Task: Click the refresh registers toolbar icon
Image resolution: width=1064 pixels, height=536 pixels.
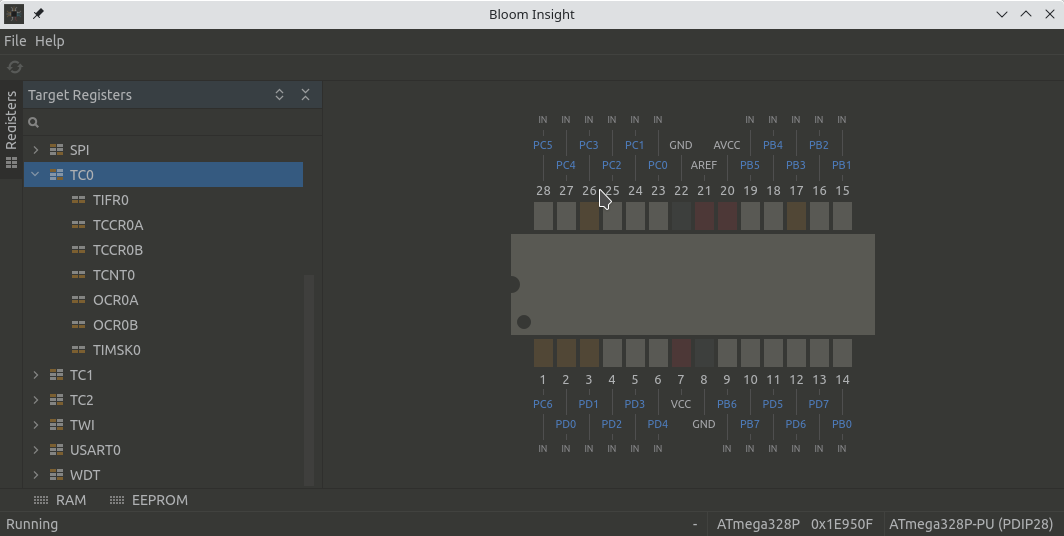Action: pyautogui.click(x=15, y=66)
